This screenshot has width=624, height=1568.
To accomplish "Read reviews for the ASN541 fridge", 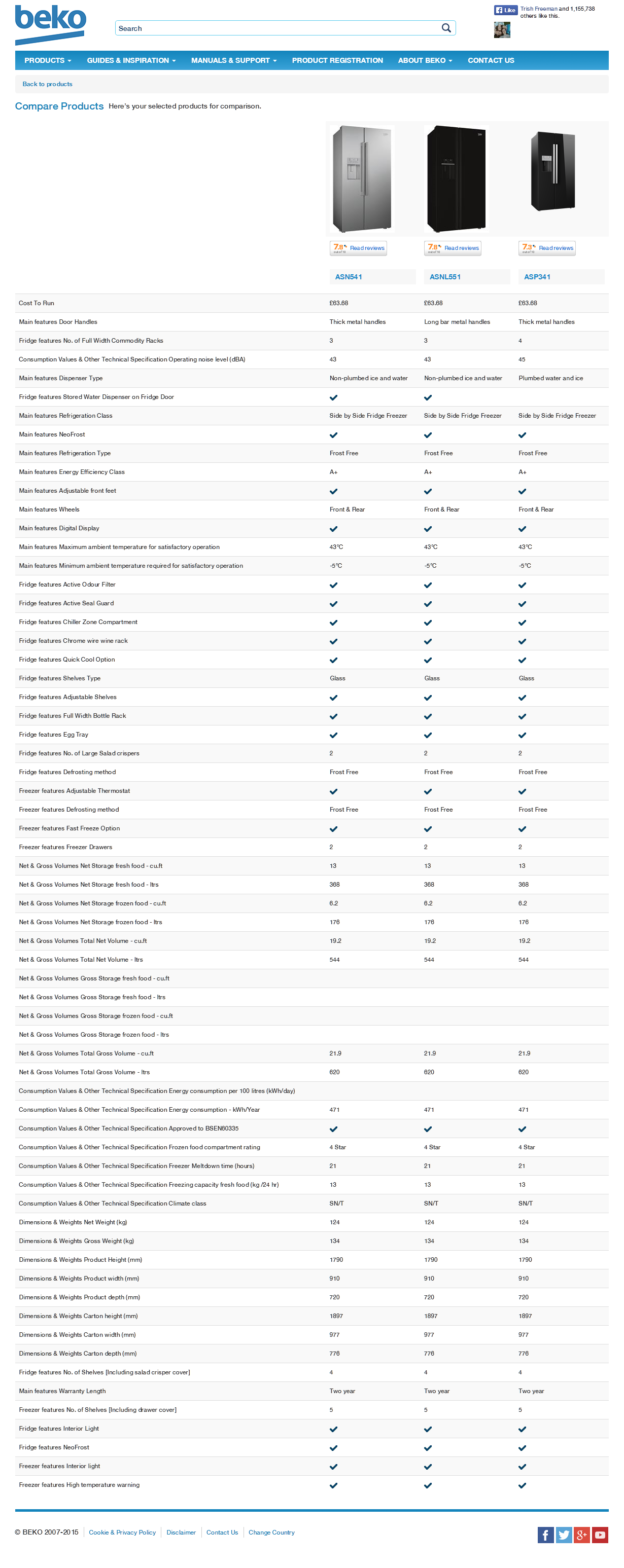I will [367, 248].
